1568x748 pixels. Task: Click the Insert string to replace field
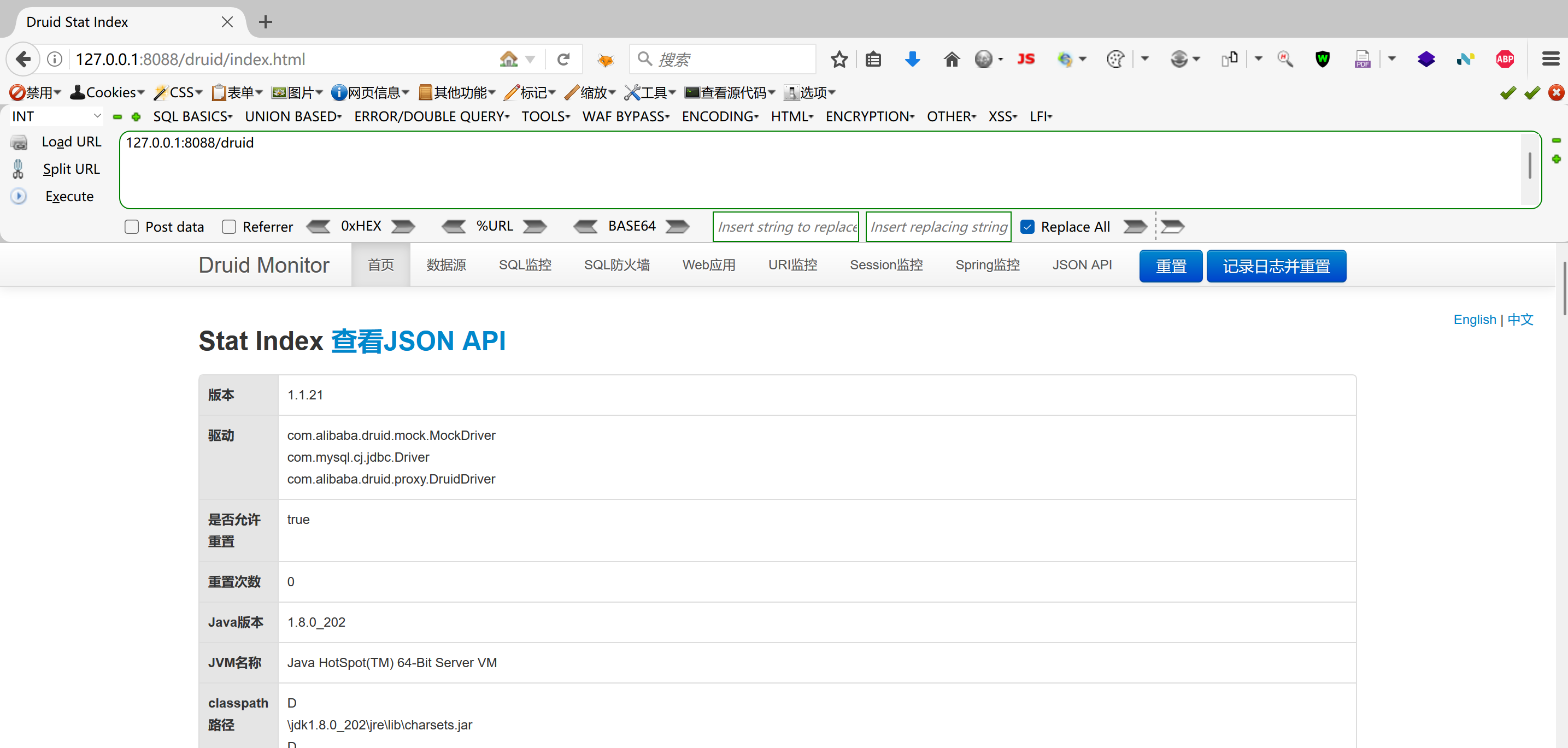[x=785, y=227]
